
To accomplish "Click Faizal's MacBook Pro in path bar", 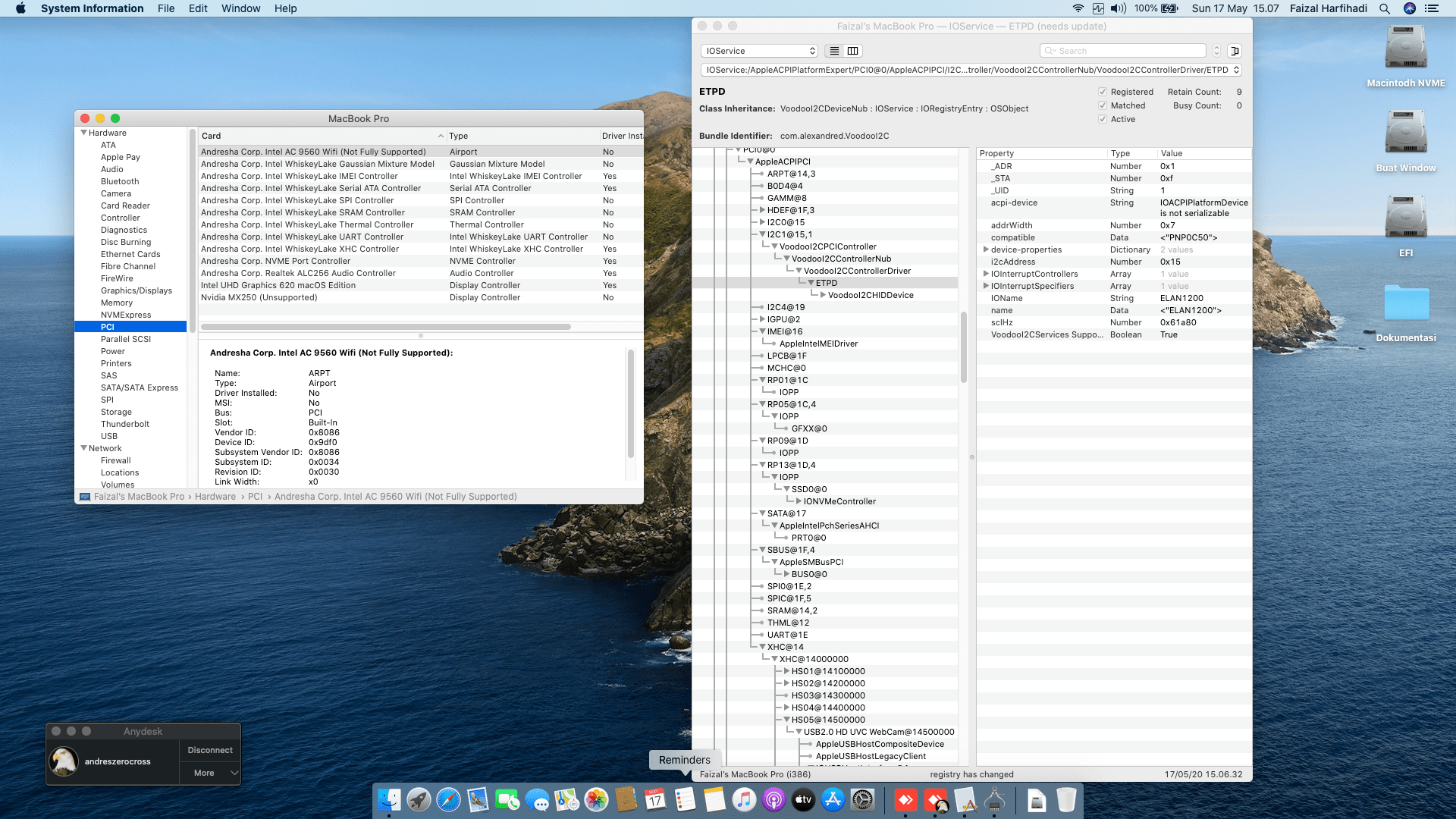I will pos(139,497).
